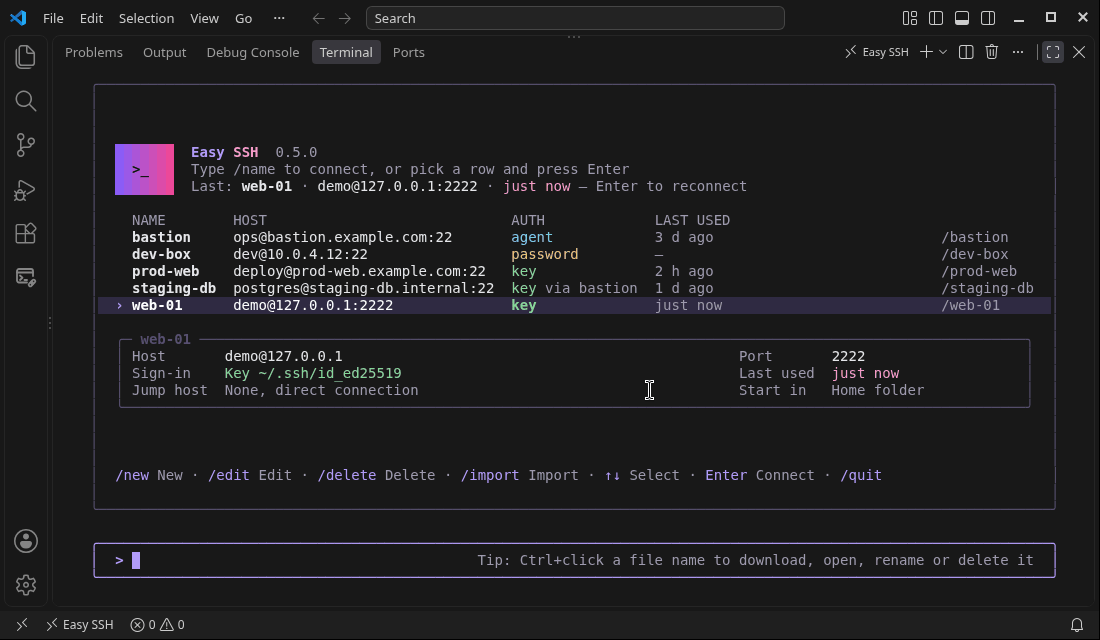Image resolution: width=1100 pixels, height=640 pixels.
Task: Open the Search view in activity bar
Action: [25, 101]
